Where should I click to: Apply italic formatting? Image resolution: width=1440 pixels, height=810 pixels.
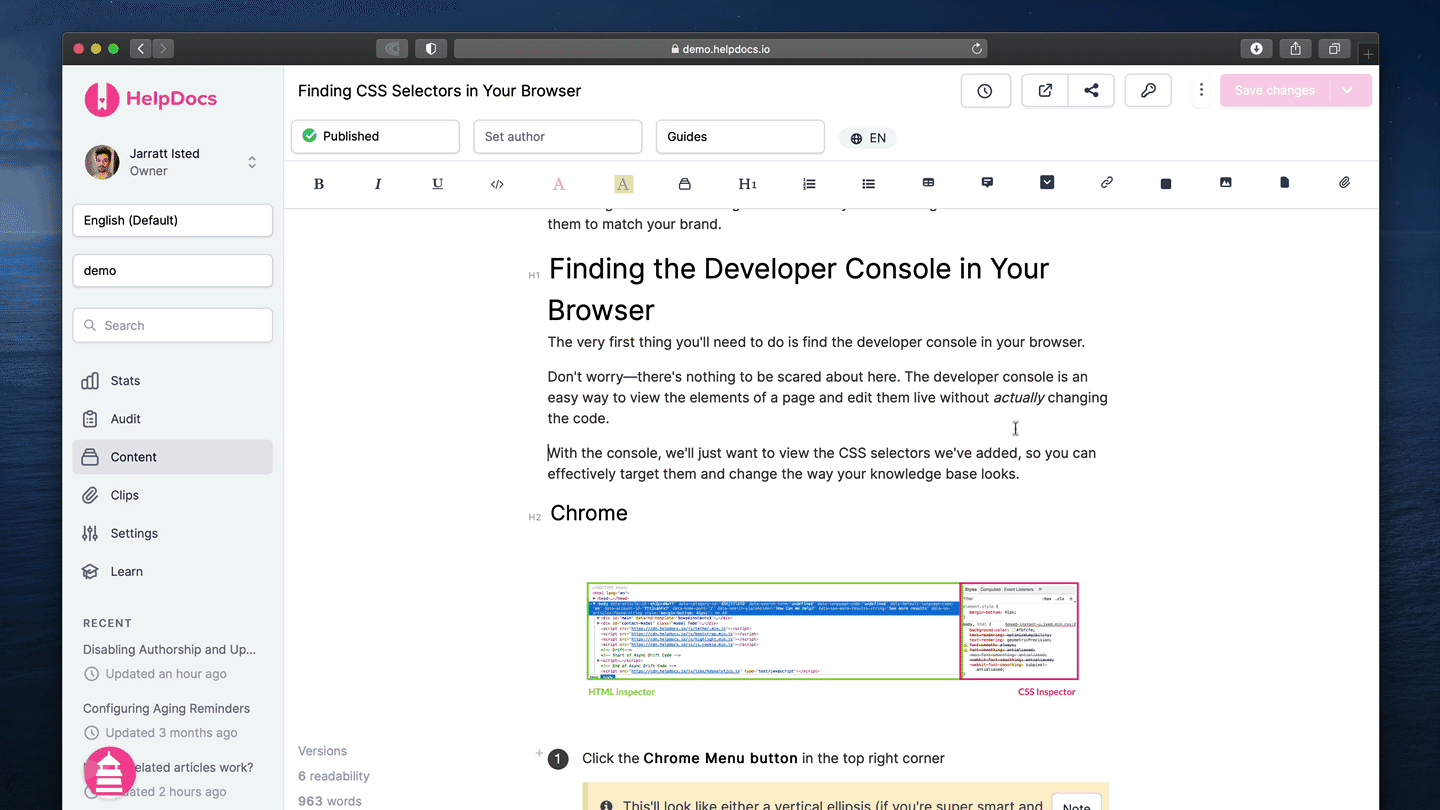click(x=378, y=184)
